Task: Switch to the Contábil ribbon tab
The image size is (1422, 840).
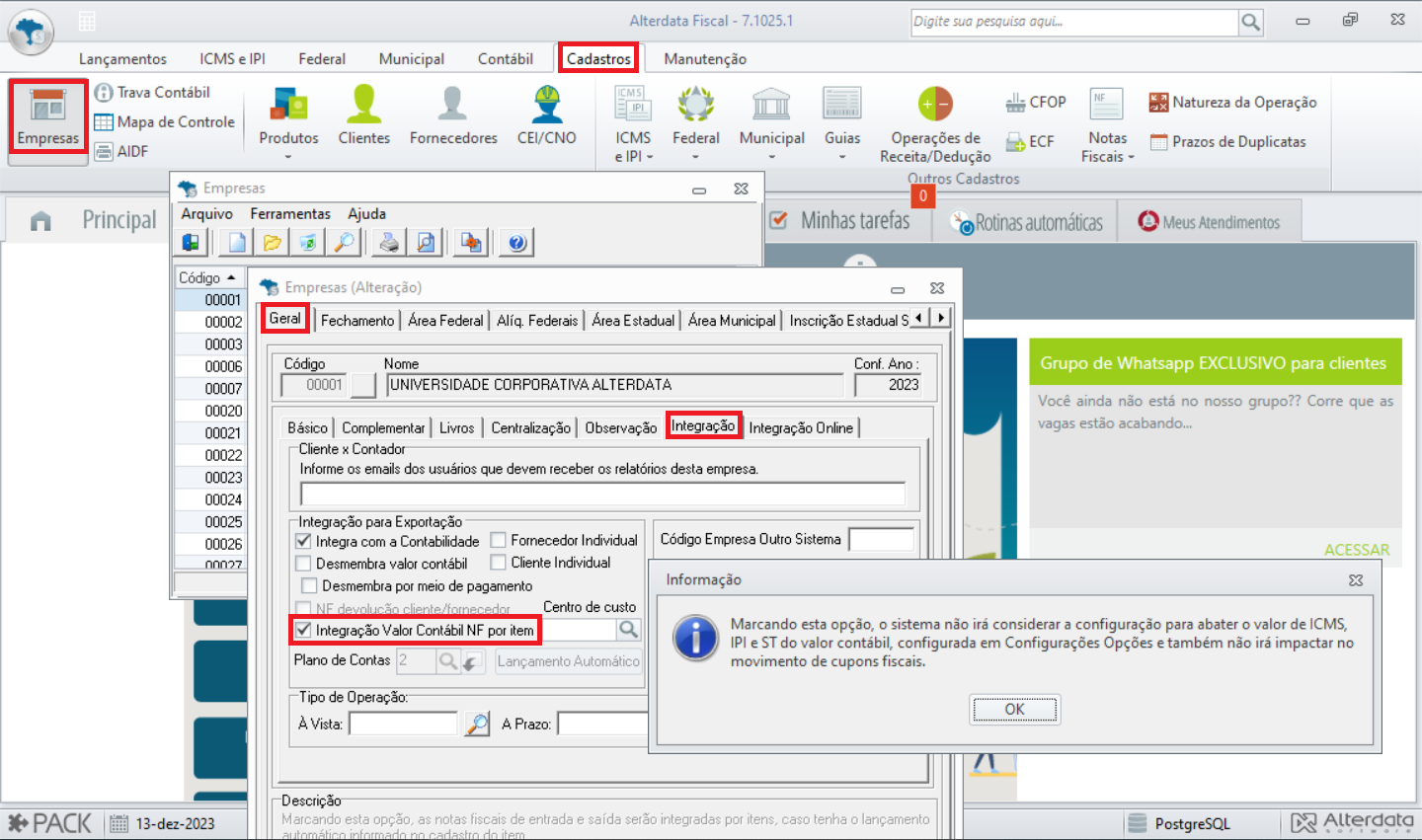Action: pyautogui.click(x=505, y=59)
